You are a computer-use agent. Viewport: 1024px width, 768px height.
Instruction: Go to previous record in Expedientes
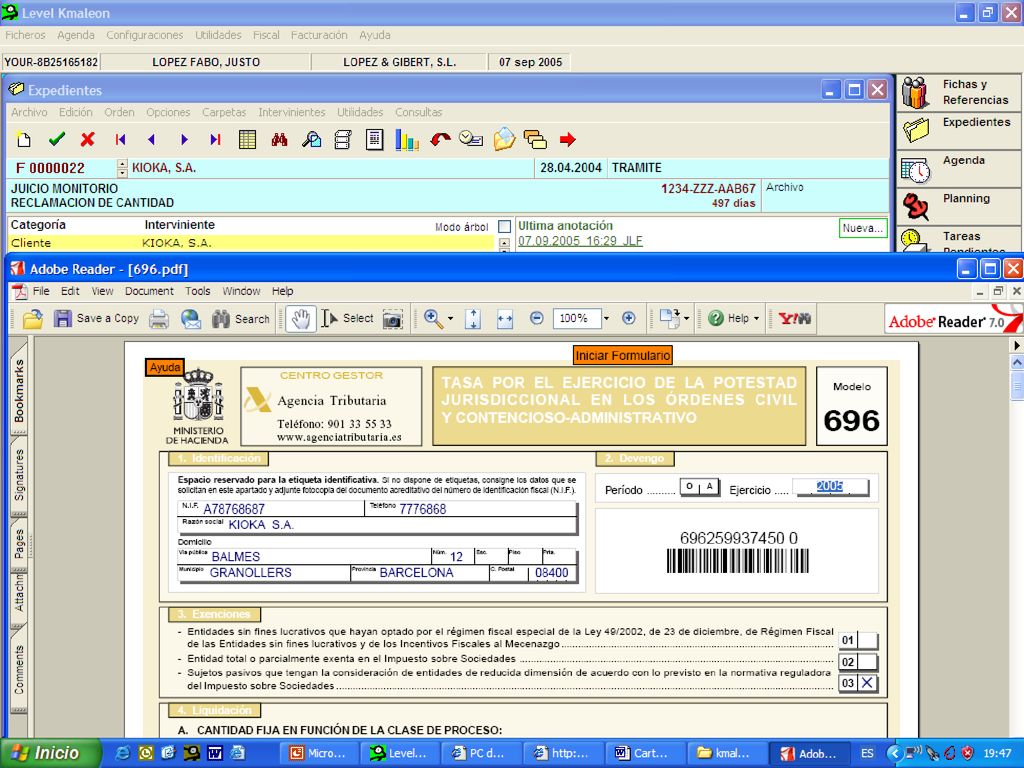pyautogui.click(x=152, y=139)
